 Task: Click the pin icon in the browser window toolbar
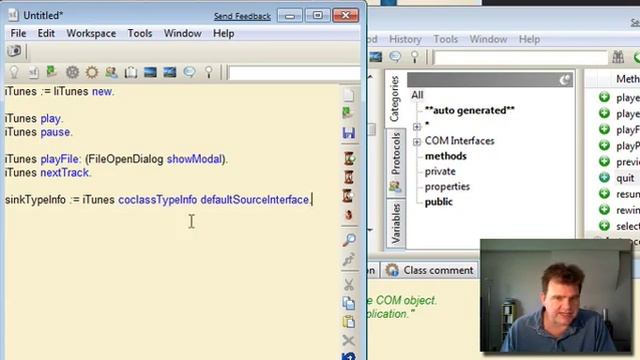415,57
